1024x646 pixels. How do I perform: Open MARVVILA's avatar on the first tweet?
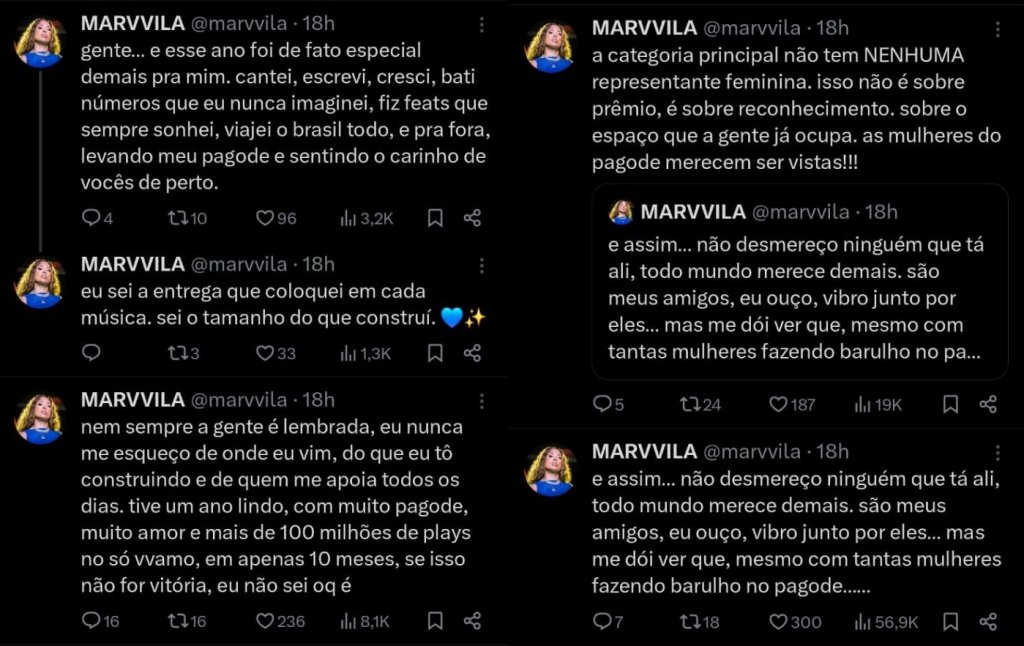point(40,42)
